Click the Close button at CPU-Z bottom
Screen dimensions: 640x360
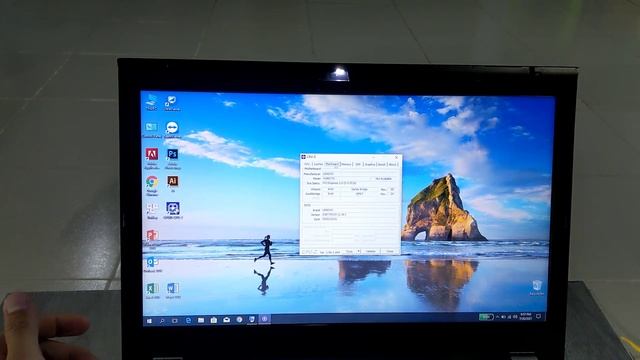tap(390, 251)
